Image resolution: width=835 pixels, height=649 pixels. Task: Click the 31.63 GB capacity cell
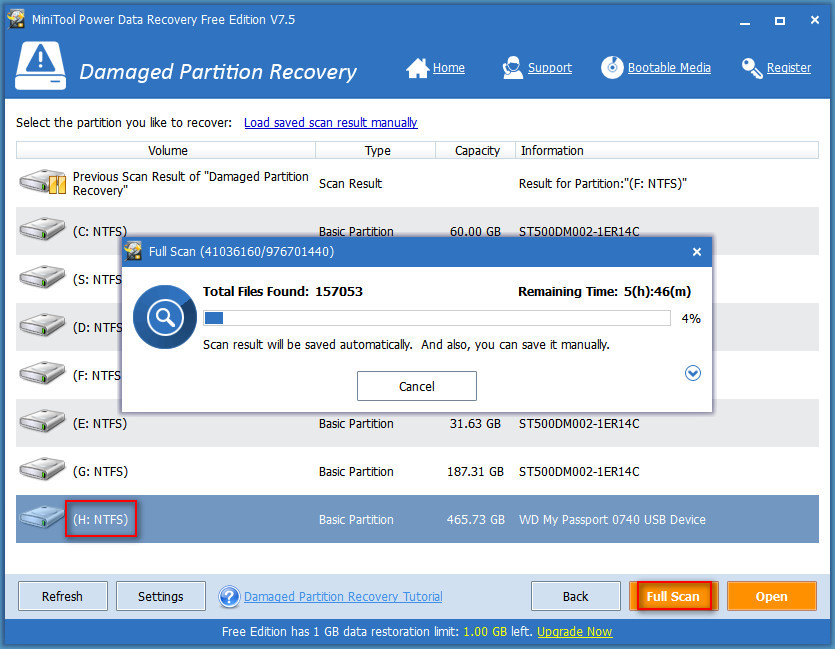(x=476, y=423)
